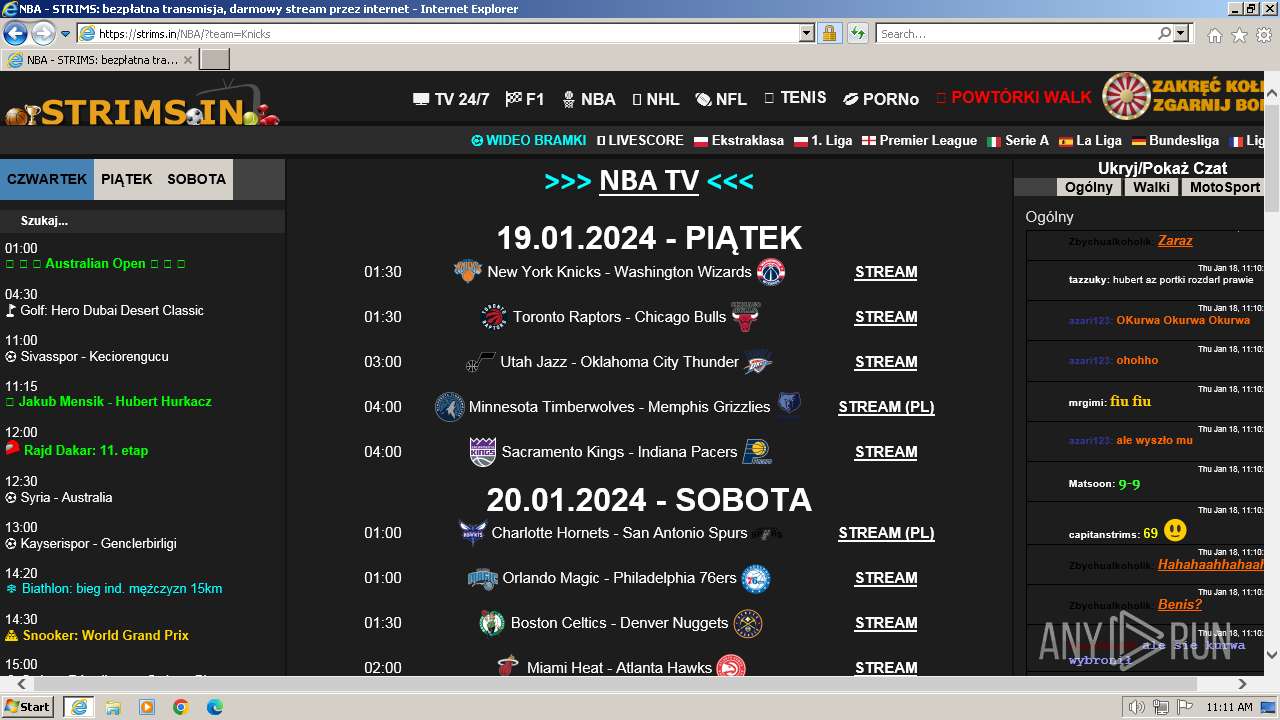Switch chat to MotoSport tab
The height and width of the screenshot is (720, 1280).
(x=1225, y=187)
